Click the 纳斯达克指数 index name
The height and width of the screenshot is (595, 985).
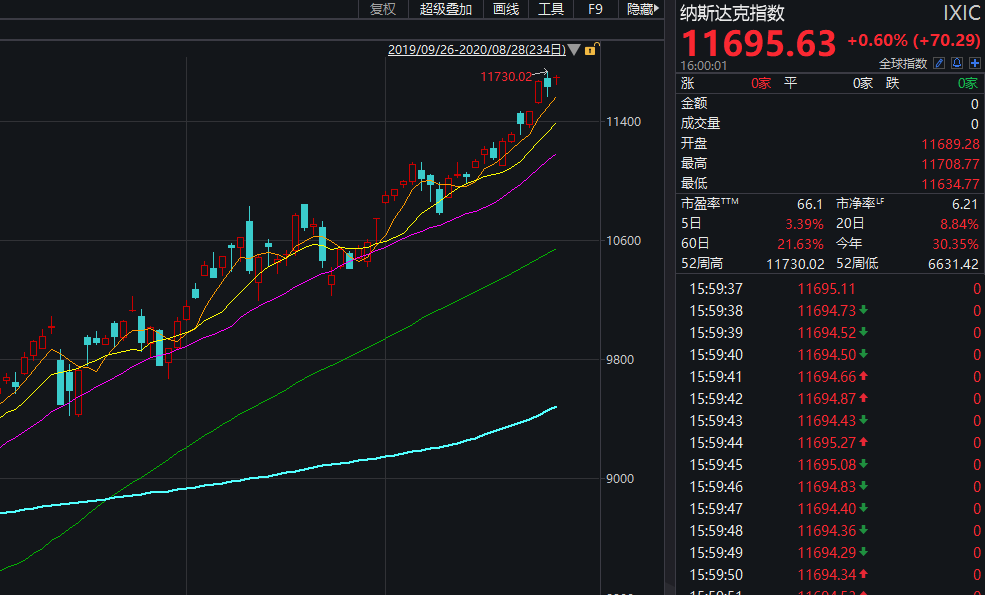733,13
